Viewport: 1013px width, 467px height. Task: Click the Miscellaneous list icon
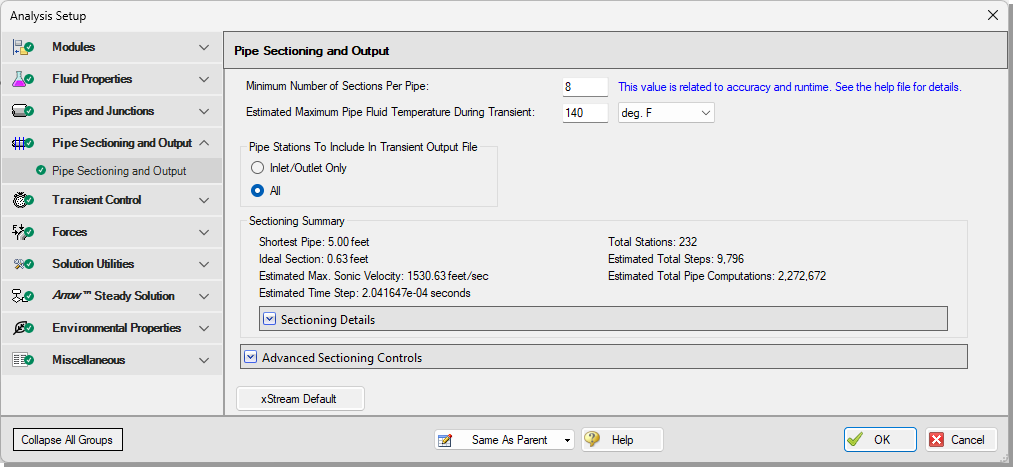pos(23,360)
